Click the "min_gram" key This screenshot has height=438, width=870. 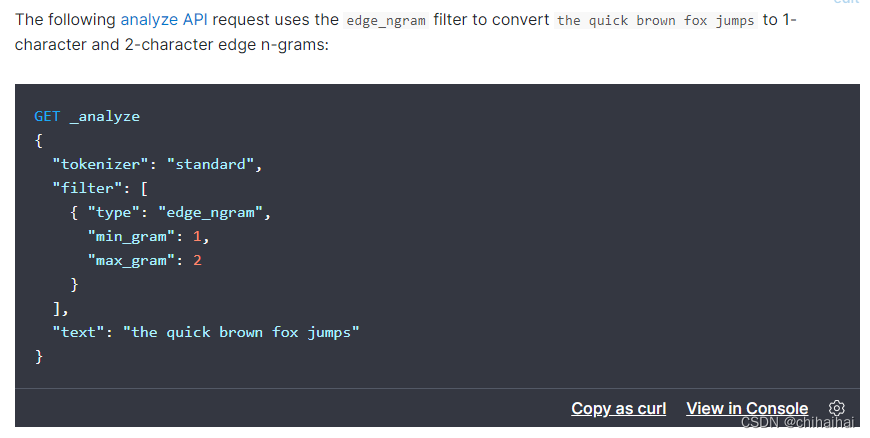(131, 236)
